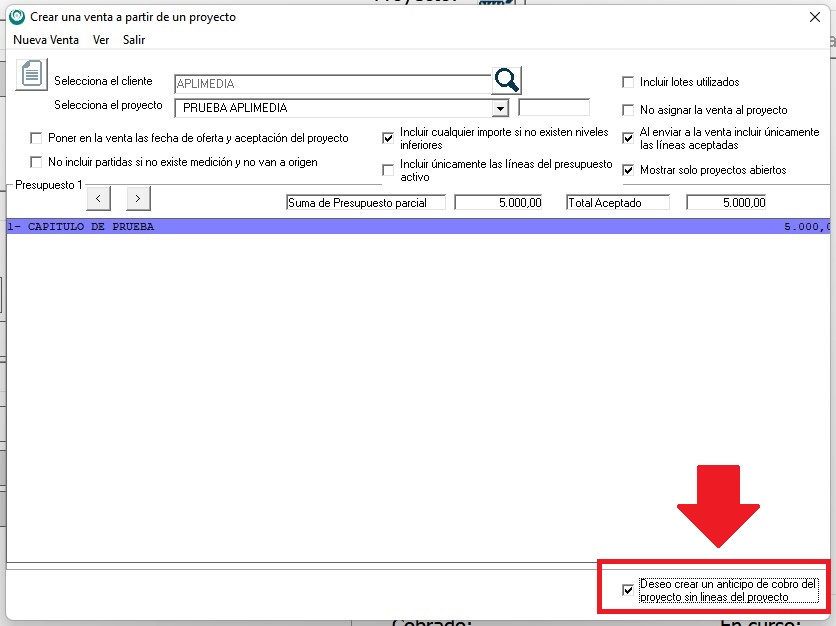This screenshot has height=626, width=836.
Task: Check 'Poner en la venta las fecha de oferta'
Action: tap(37, 138)
